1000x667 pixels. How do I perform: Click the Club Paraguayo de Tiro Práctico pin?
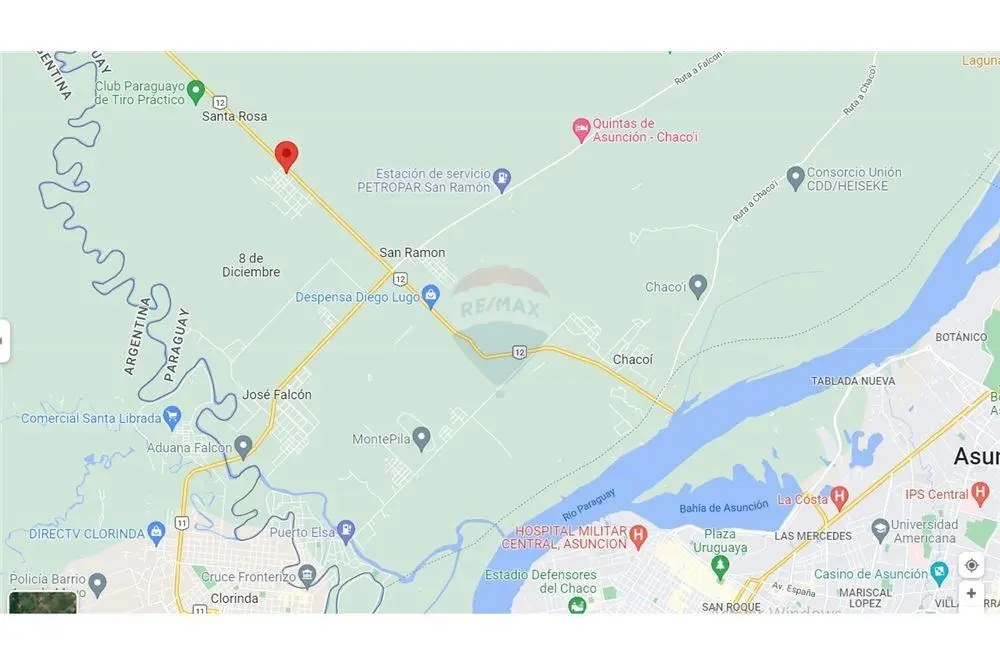click(196, 91)
